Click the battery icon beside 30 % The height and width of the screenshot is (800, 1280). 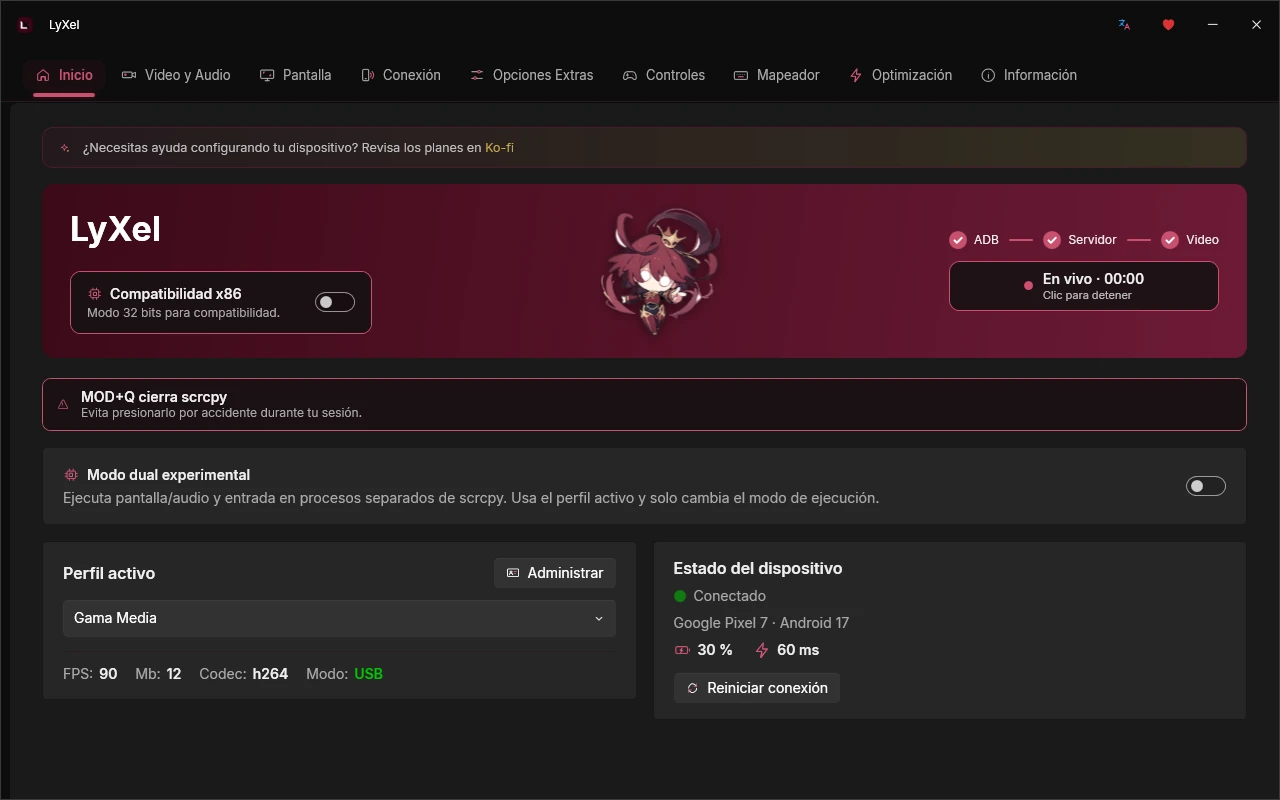click(682, 650)
